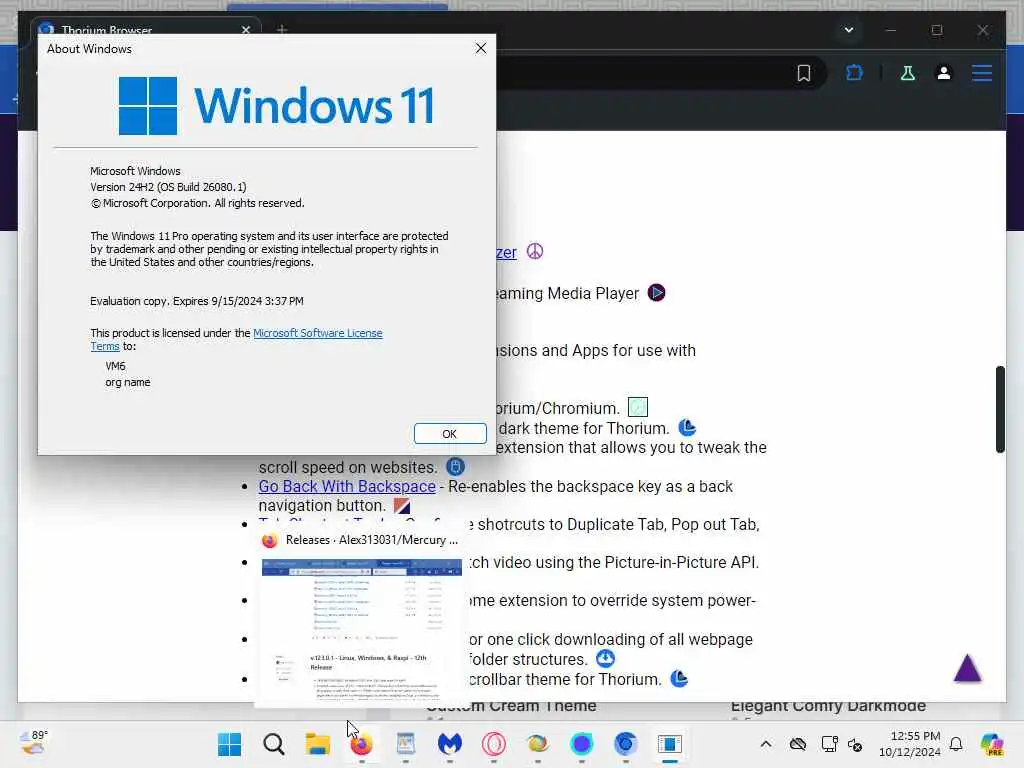Close the Thorium Browser tab
1024x768 pixels.
(x=246, y=30)
